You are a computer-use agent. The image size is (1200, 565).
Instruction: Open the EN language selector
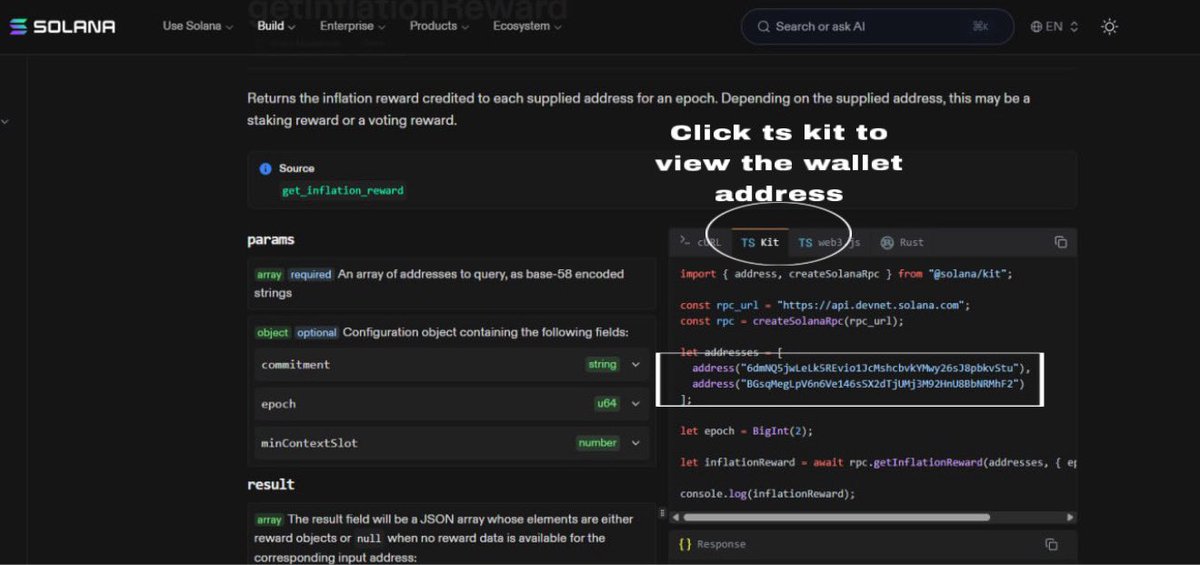pos(1054,27)
